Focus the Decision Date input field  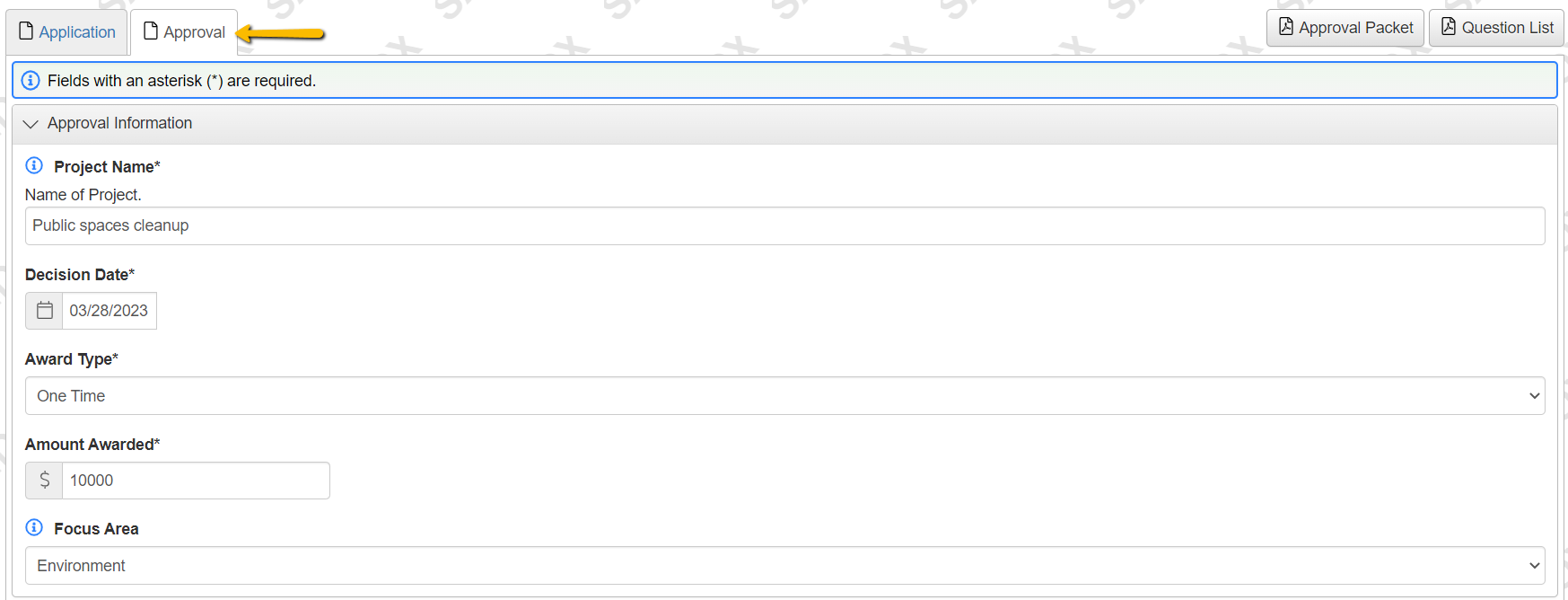[109, 311]
